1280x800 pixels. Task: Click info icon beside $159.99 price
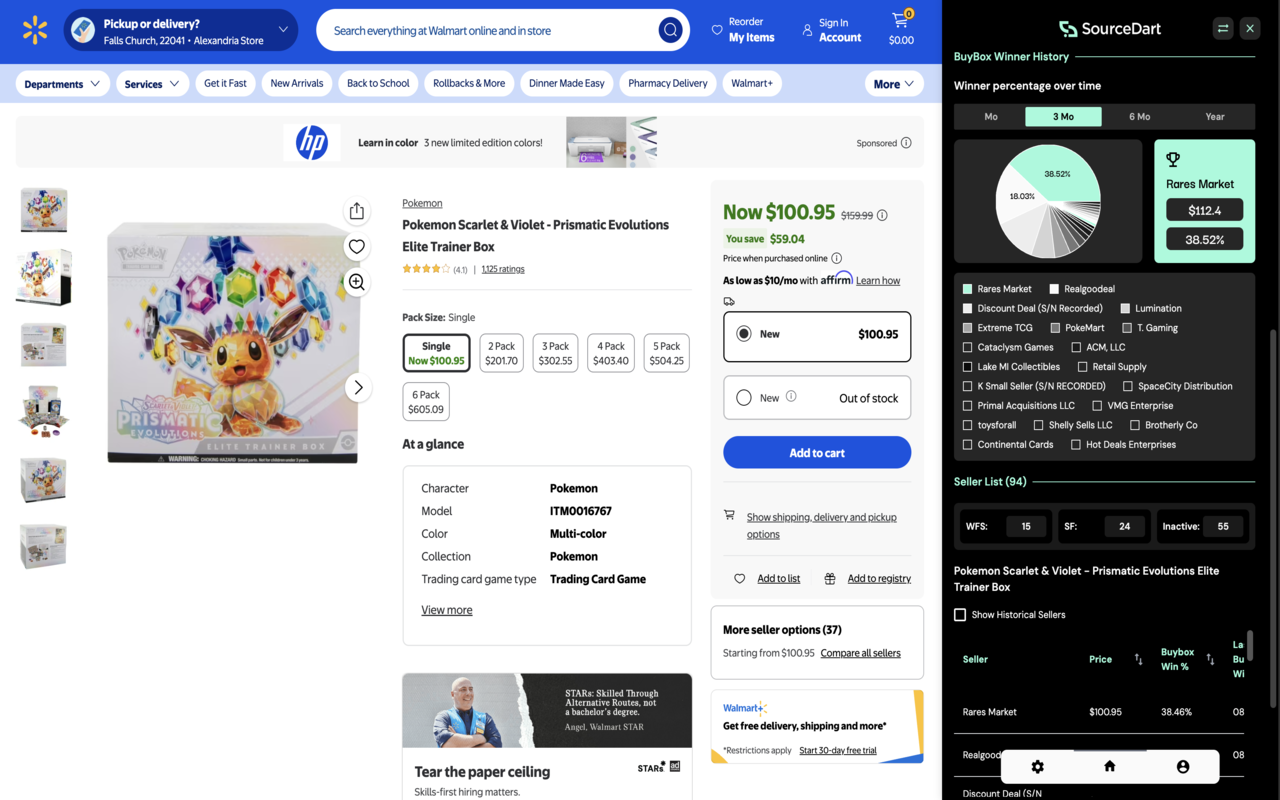pyautogui.click(x=882, y=215)
